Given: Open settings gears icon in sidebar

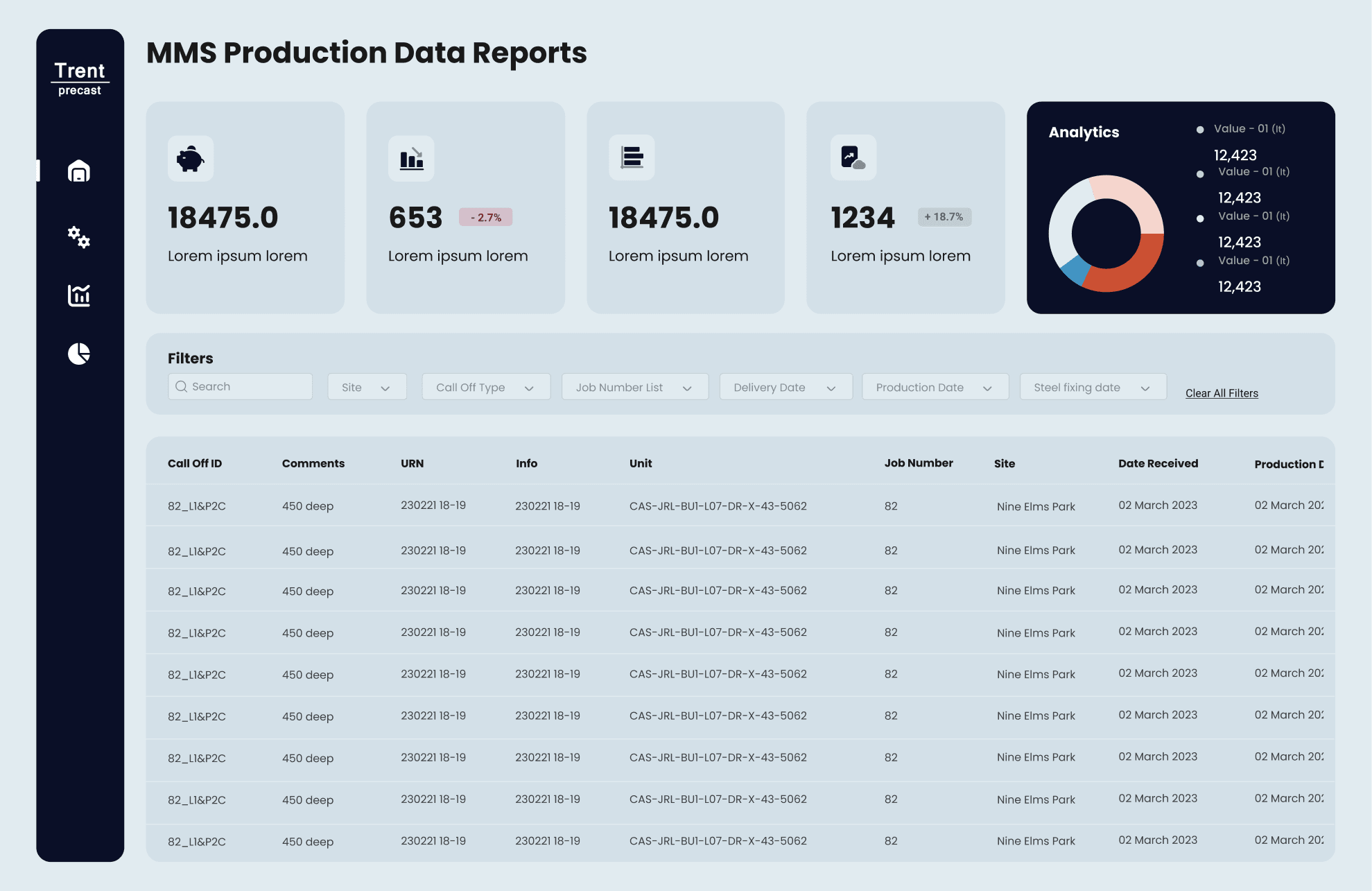Looking at the screenshot, I should (x=79, y=237).
